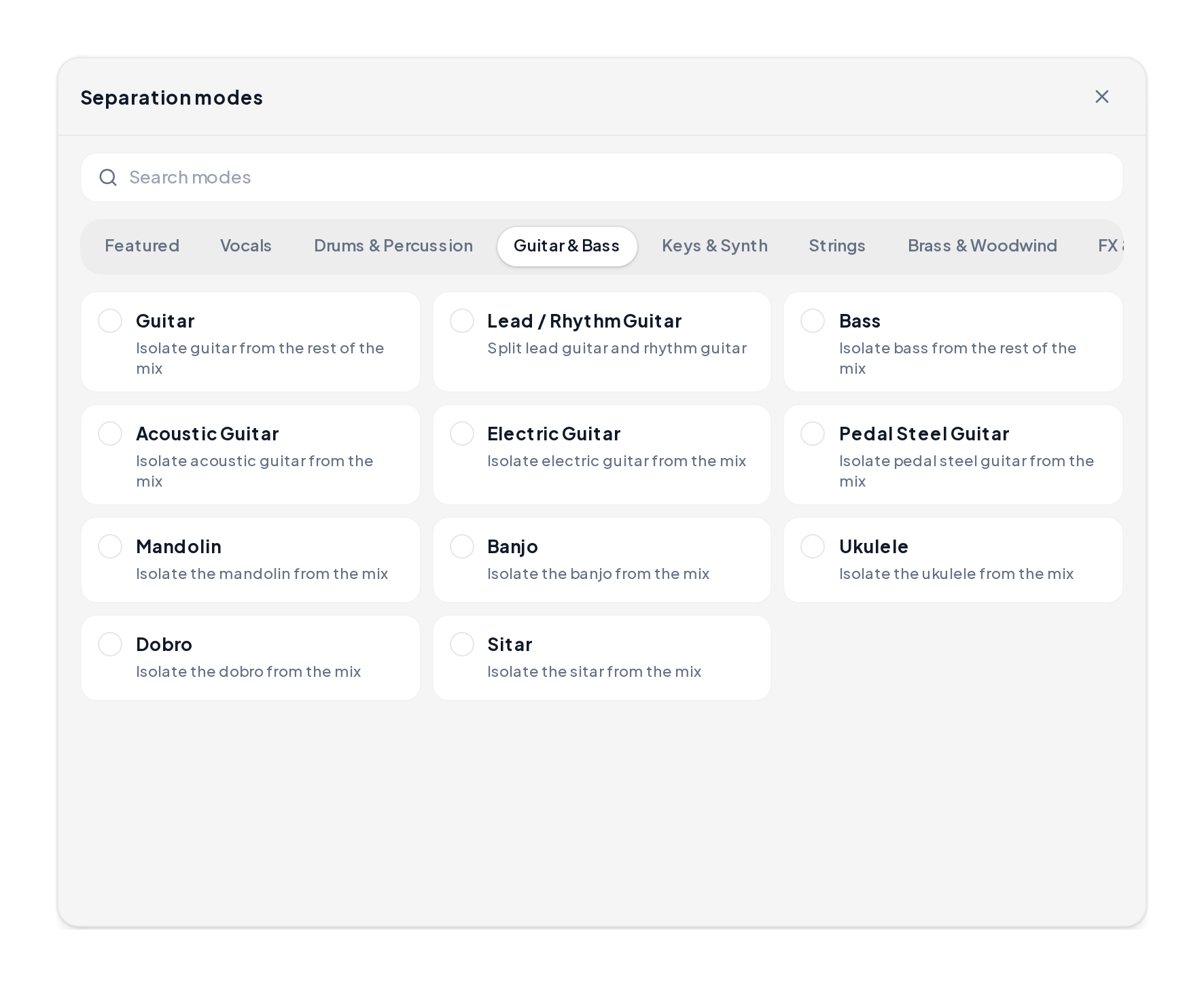Pick the Banjo separation mode card

point(602,560)
